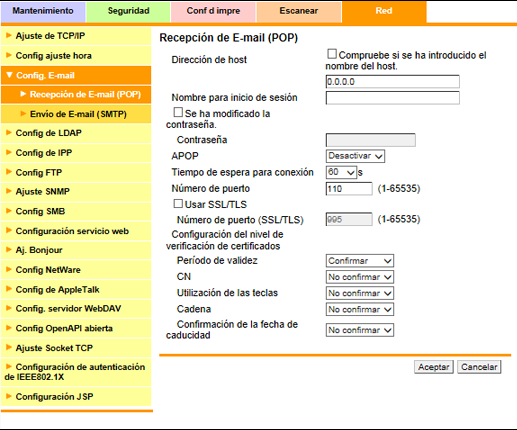The height and width of the screenshot is (430, 517).
Task: Open Configuración JSP
Action: coord(76,397)
